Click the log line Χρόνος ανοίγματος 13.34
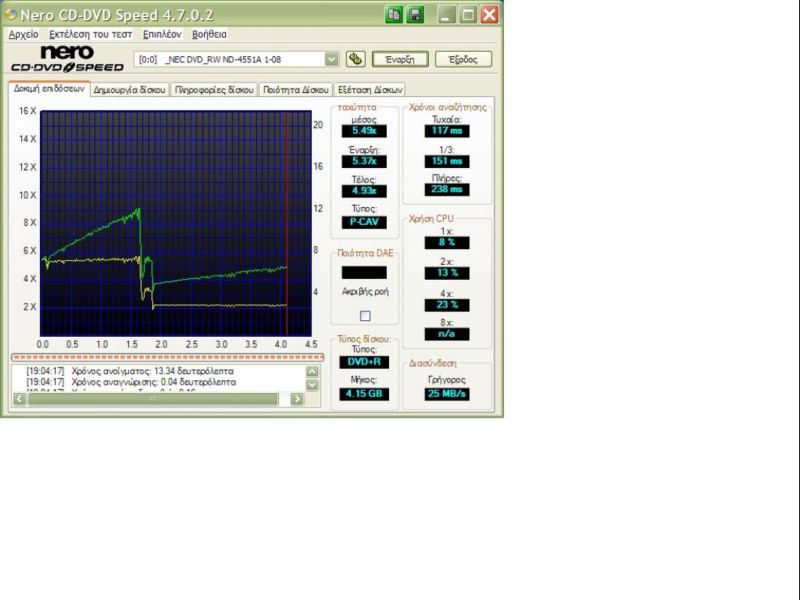Viewport: 800px width, 600px height. coord(131,371)
